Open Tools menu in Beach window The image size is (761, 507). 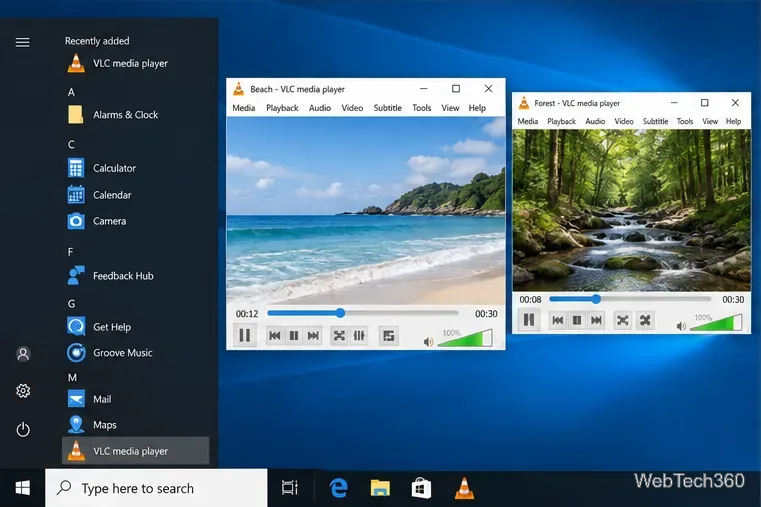pos(422,108)
